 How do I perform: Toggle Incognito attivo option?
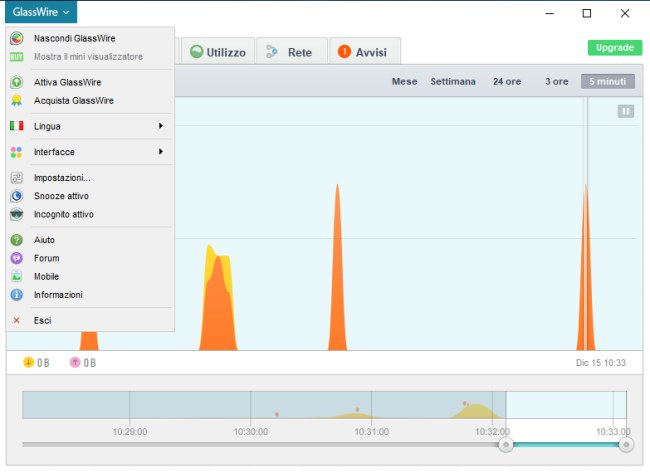pyautogui.click(x=90, y=214)
